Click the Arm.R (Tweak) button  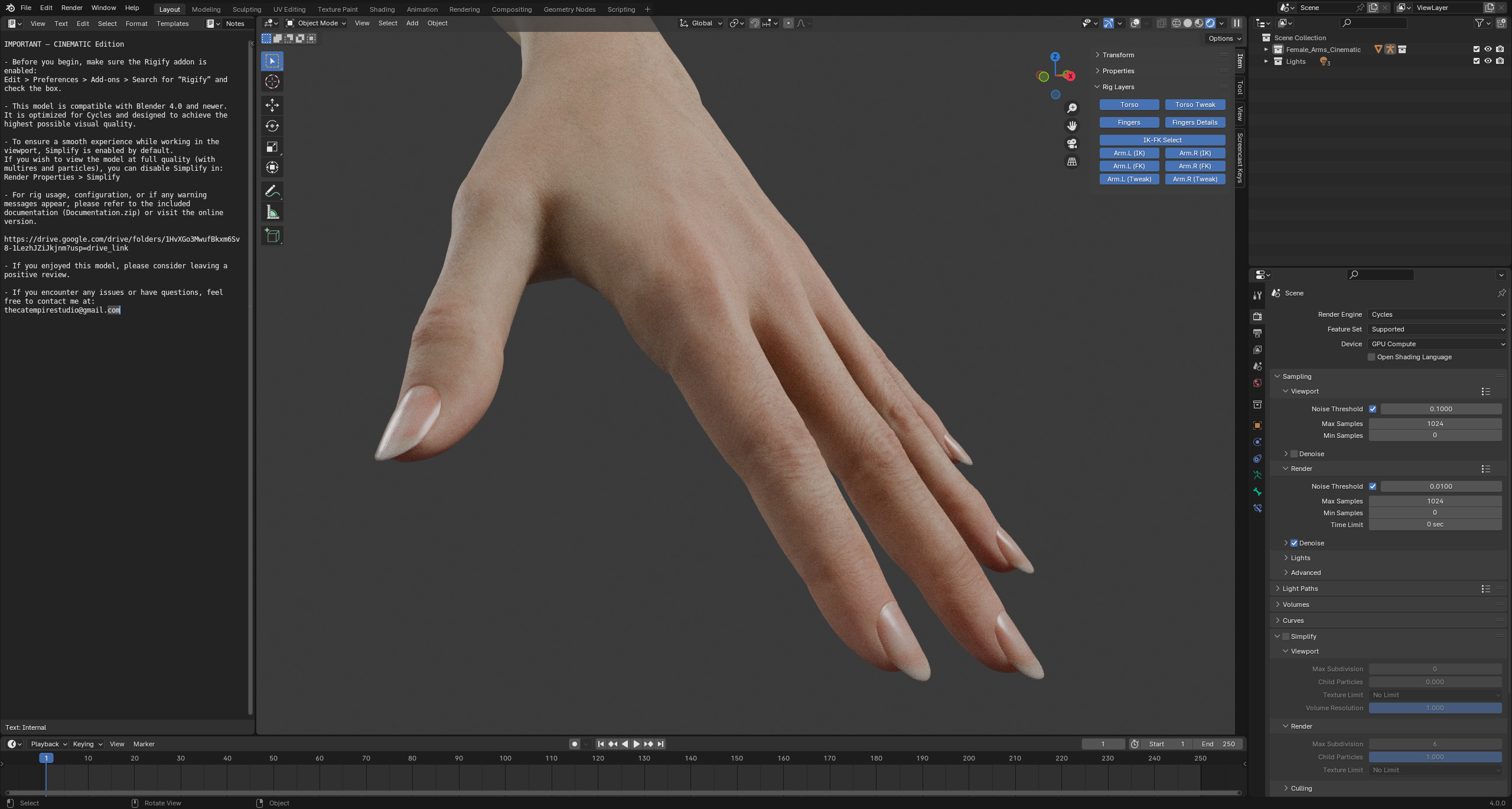pos(1195,179)
